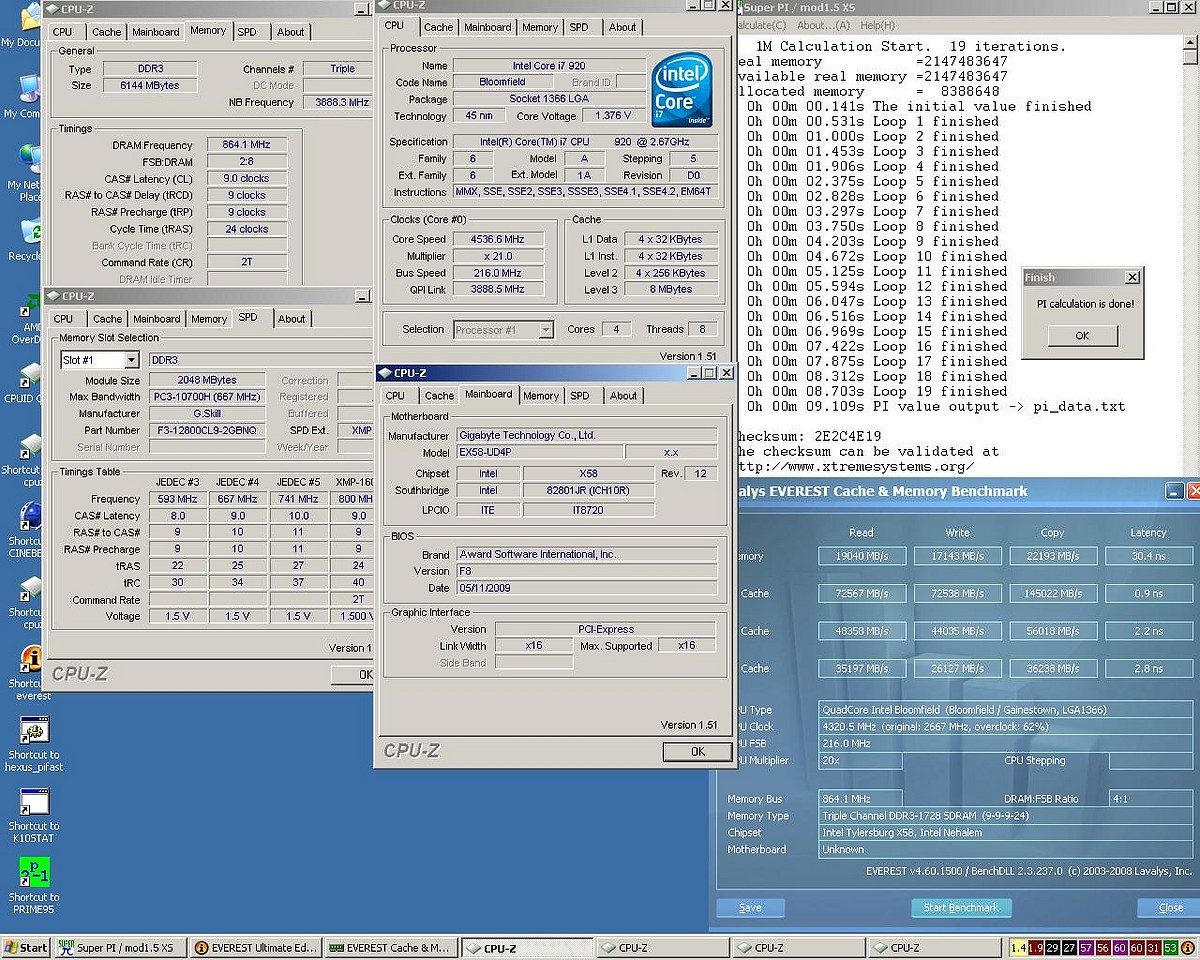Select manufacturer Gigabyte Technology Co., Ltd. field
The width and height of the screenshot is (1200, 960).
tap(586, 435)
